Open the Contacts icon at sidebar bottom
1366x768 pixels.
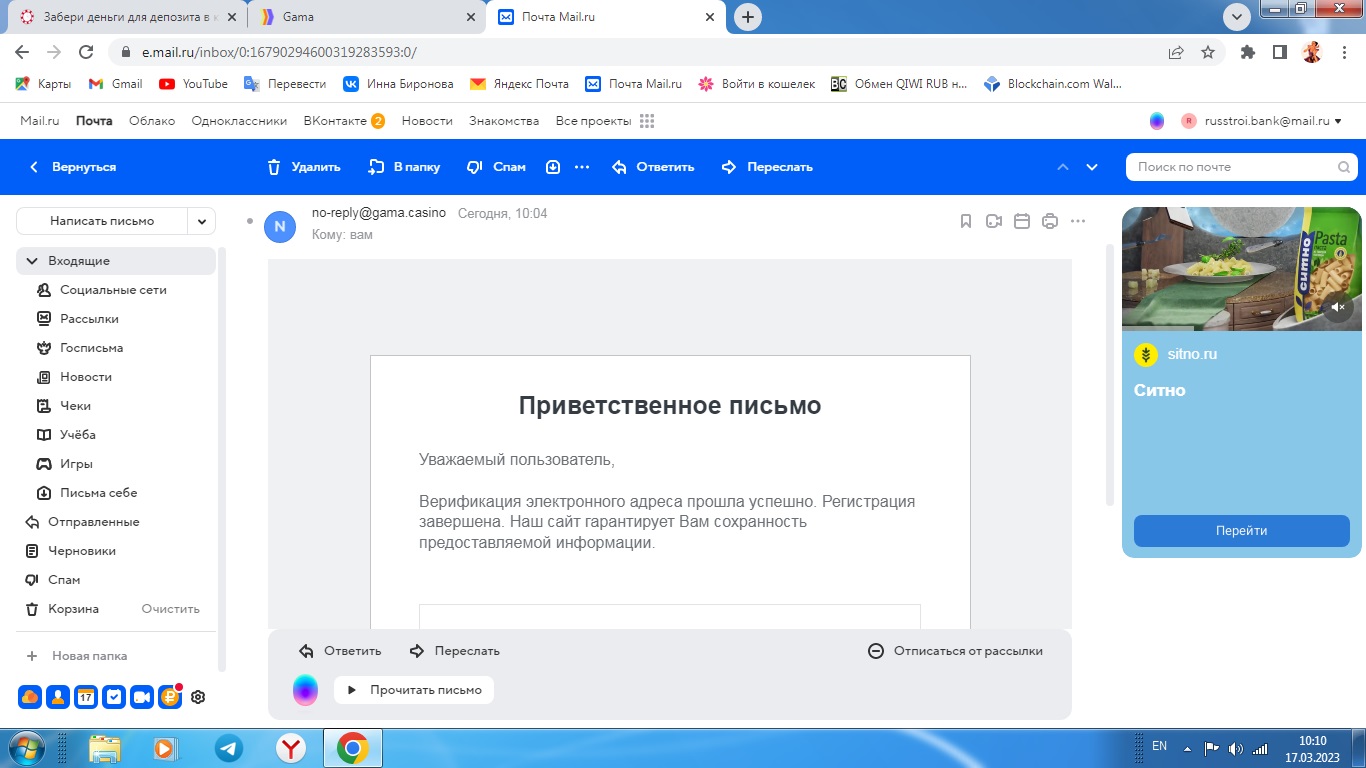click(58, 697)
